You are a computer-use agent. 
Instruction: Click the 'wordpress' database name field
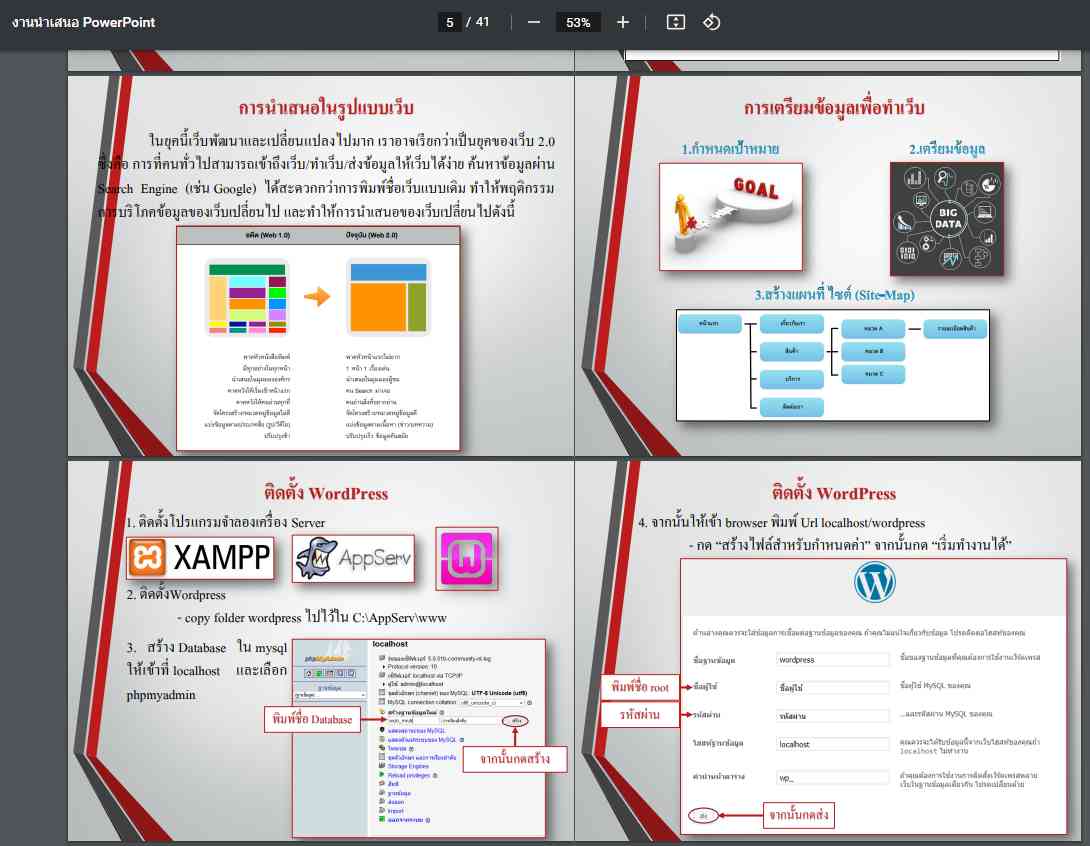(x=832, y=660)
